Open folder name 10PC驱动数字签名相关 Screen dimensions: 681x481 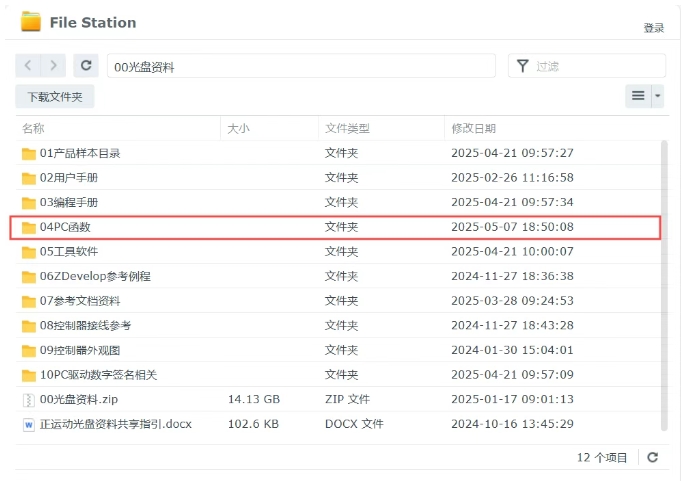[x=98, y=375]
